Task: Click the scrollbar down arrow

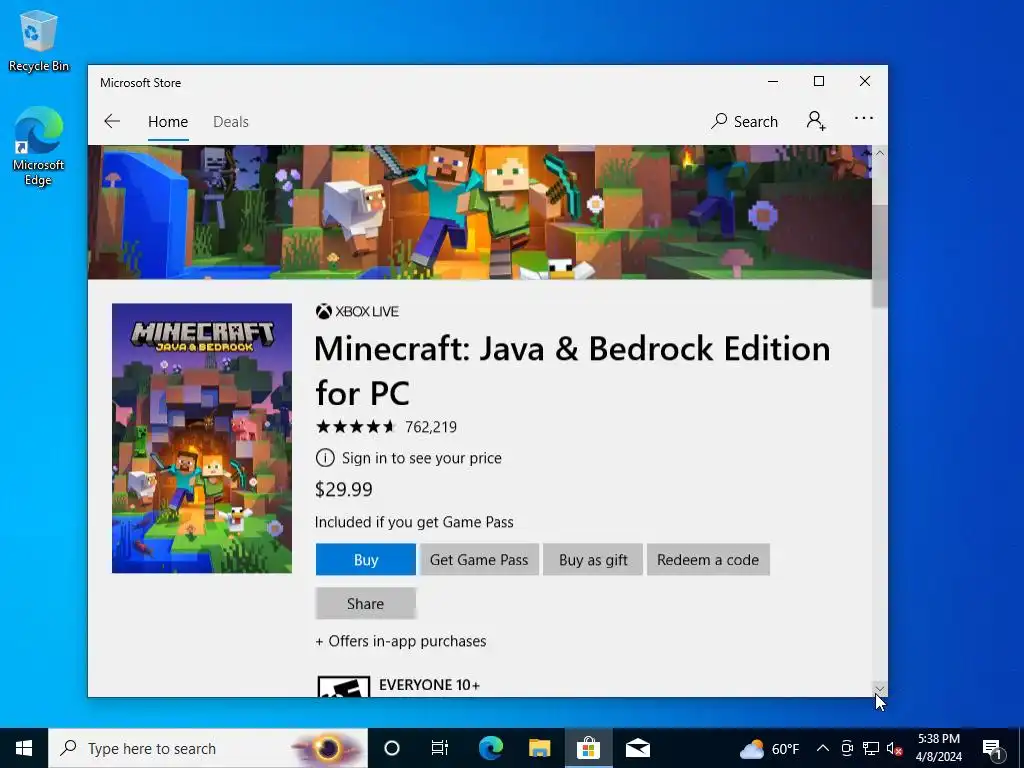Action: [880, 689]
